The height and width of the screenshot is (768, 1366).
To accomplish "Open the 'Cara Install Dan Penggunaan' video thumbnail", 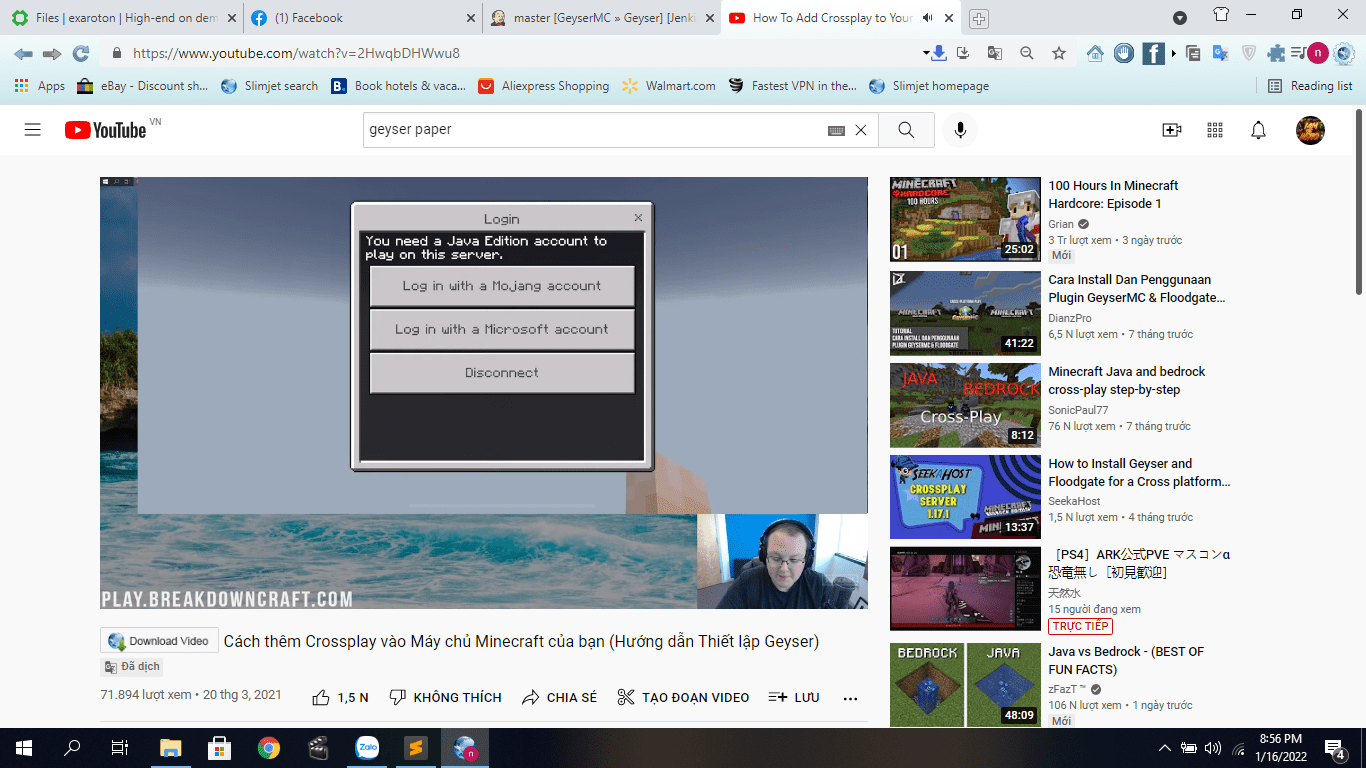I will [x=965, y=313].
